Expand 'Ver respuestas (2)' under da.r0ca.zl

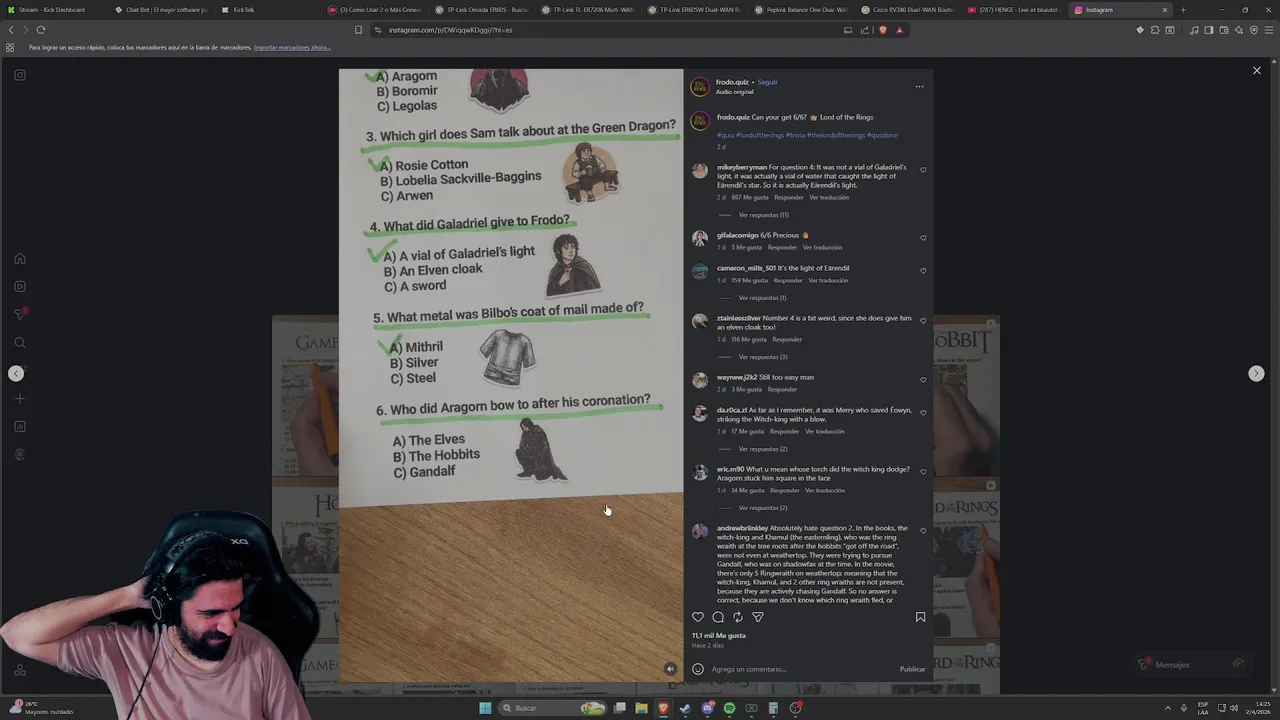[763, 449]
